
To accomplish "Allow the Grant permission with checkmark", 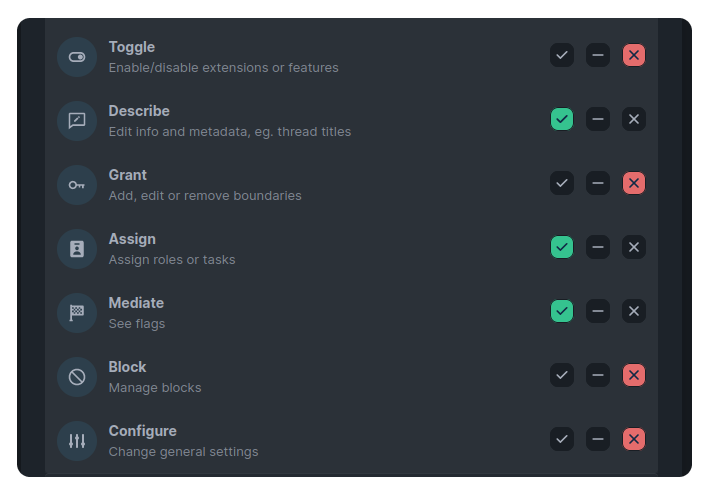I will coord(562,183).
